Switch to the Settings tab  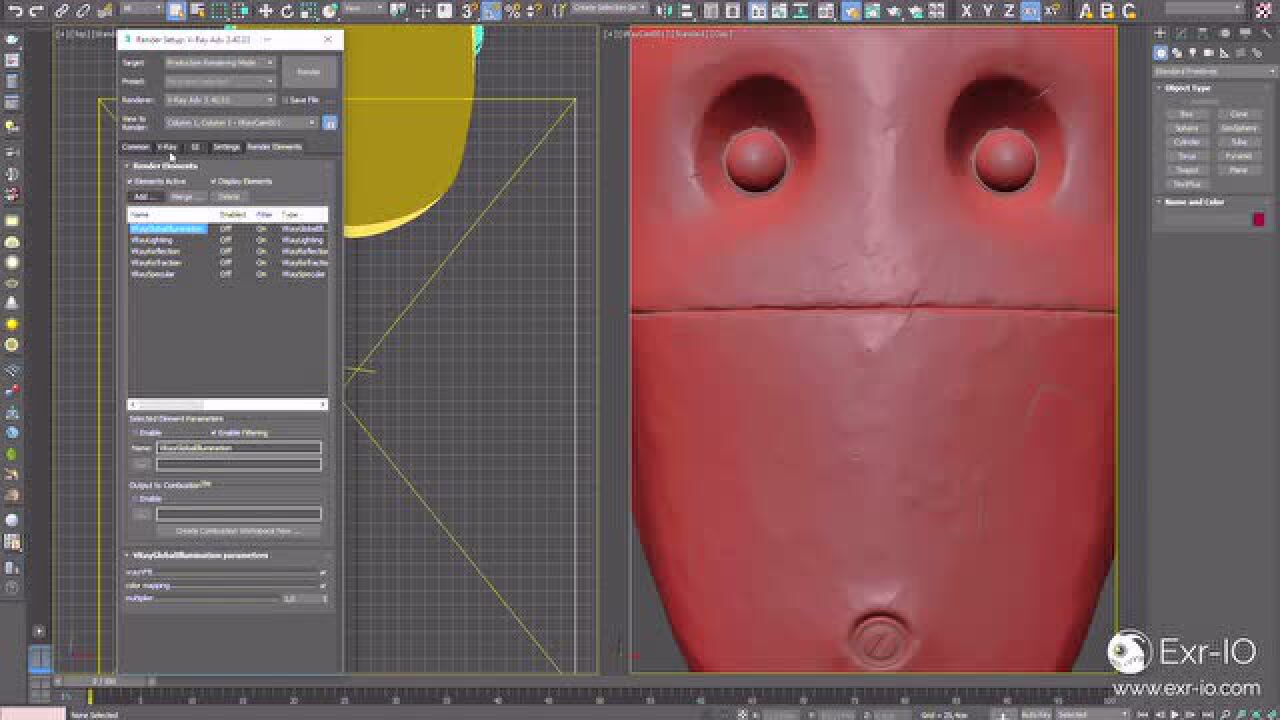[x=226, y=147]
